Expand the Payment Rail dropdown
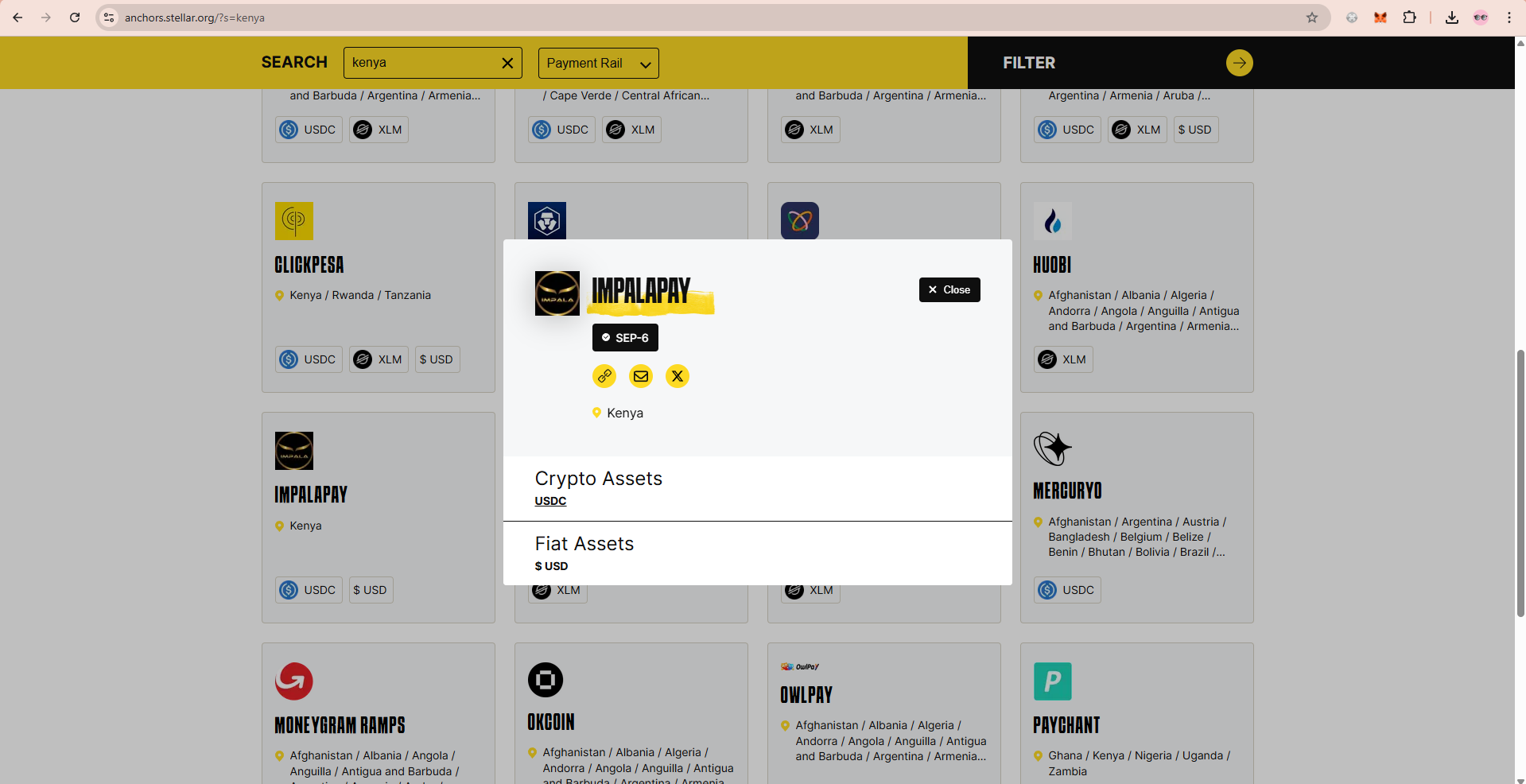Image resolution: width=1526 pixels, height=784 pixels. pyautogui.click(x=598, y=63)
